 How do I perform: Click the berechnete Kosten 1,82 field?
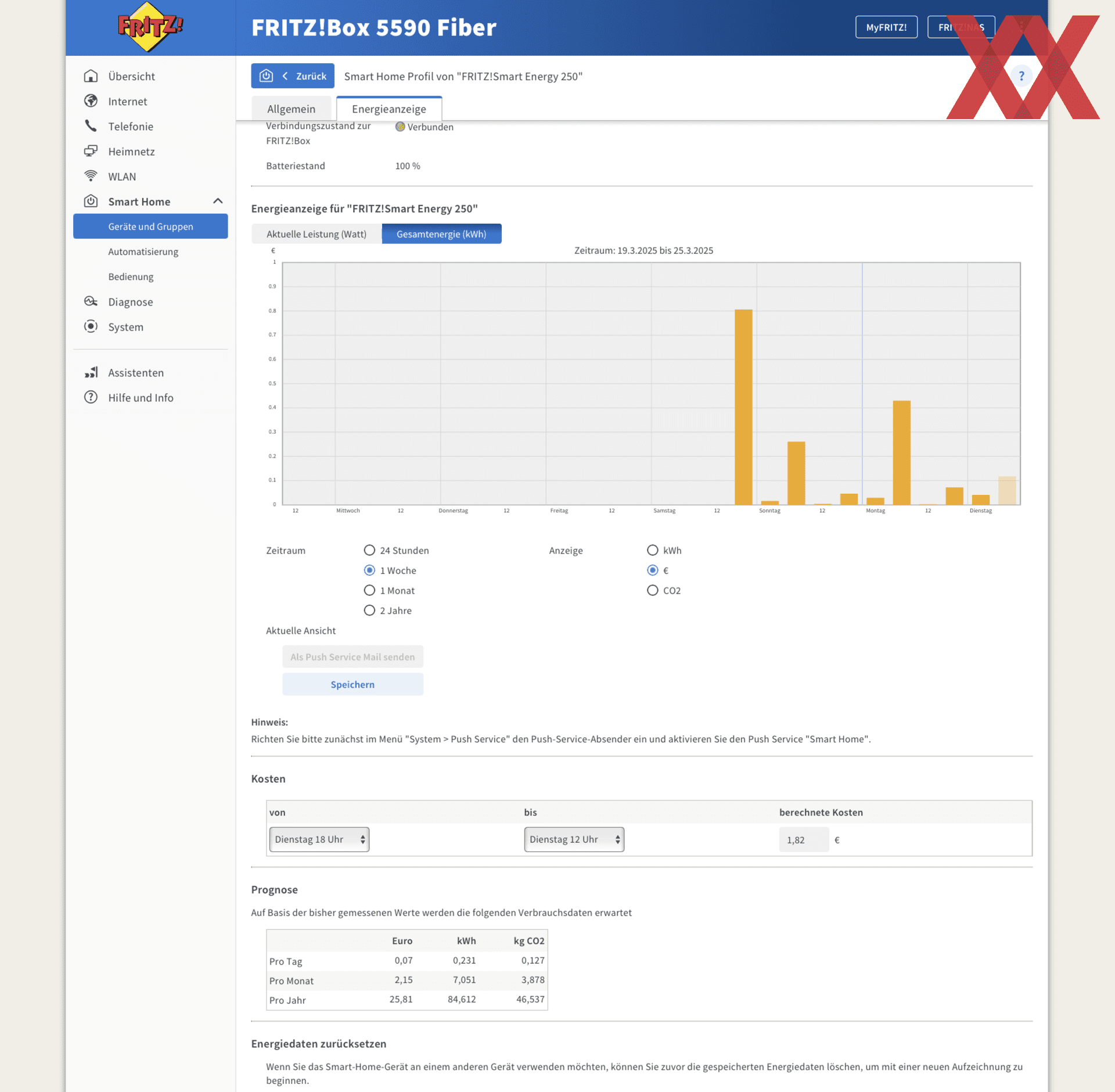804,840
